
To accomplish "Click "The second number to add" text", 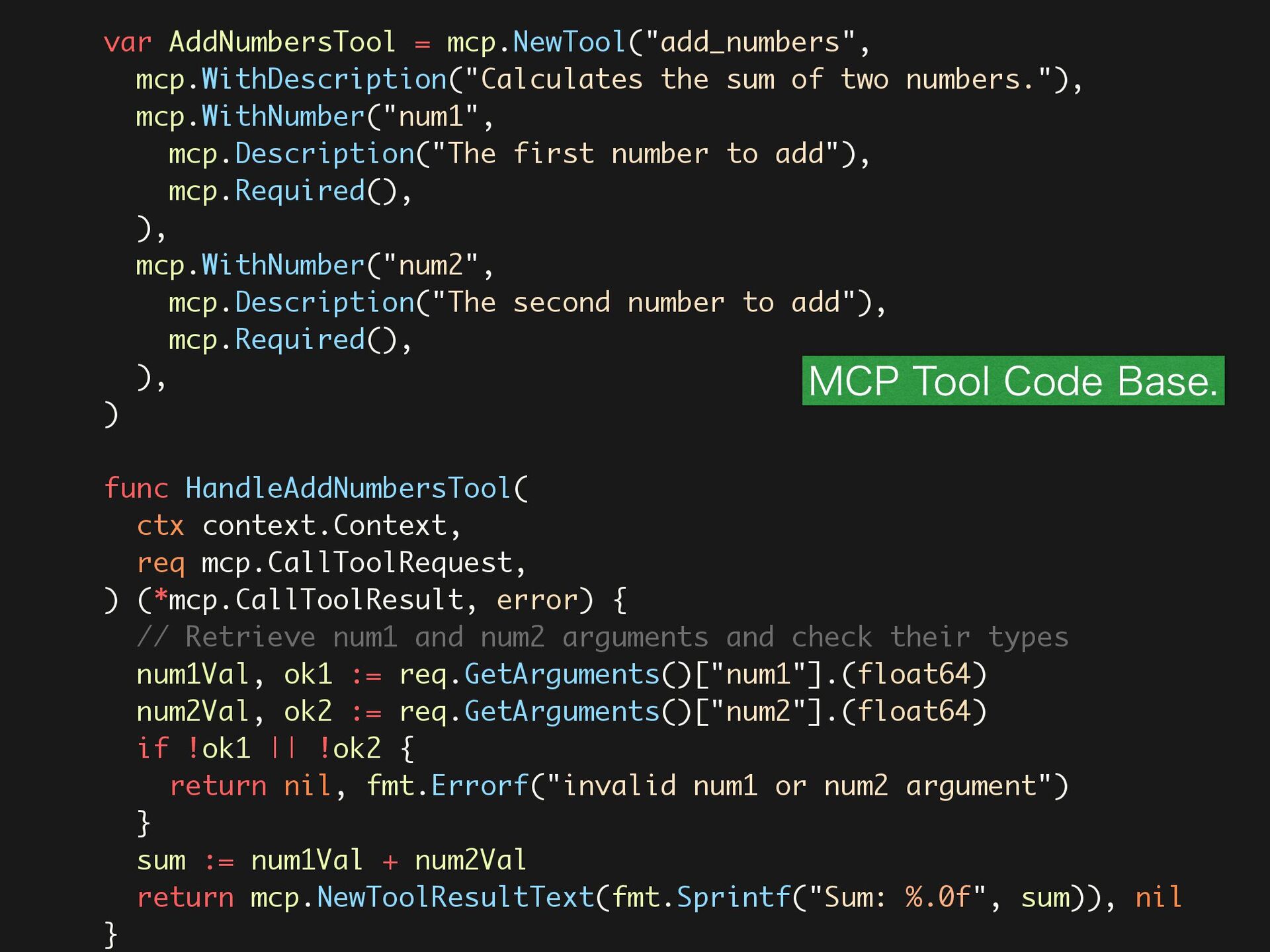I will (643, 303).
